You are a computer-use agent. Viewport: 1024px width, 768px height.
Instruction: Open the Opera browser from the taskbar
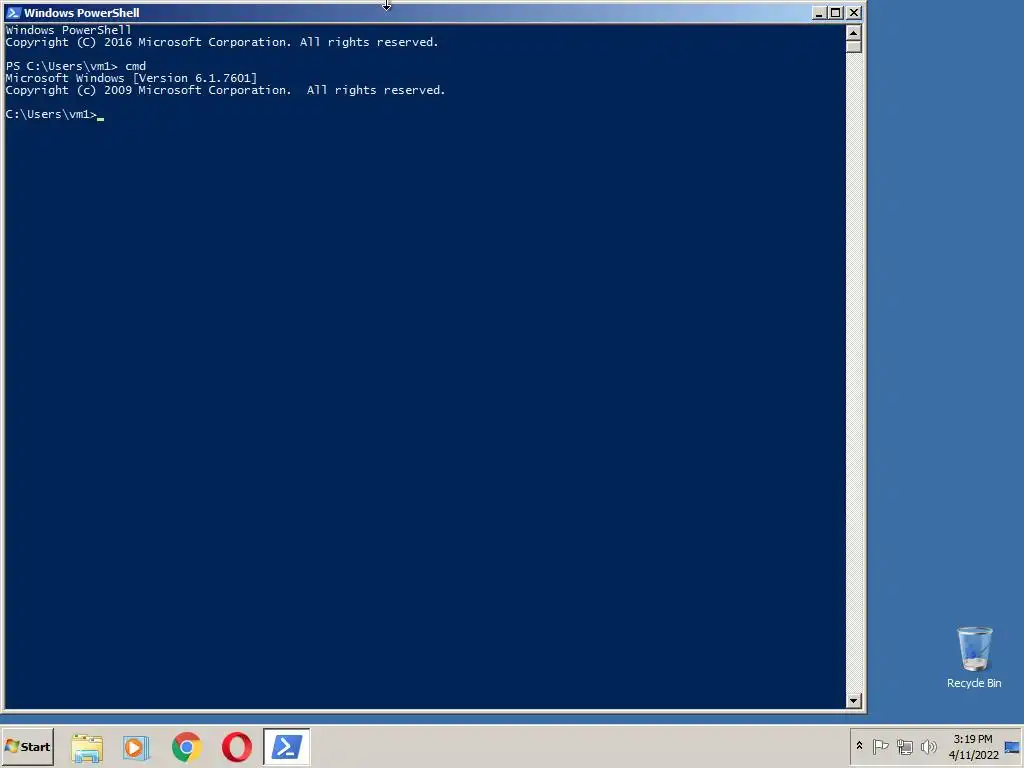[236, 747]
